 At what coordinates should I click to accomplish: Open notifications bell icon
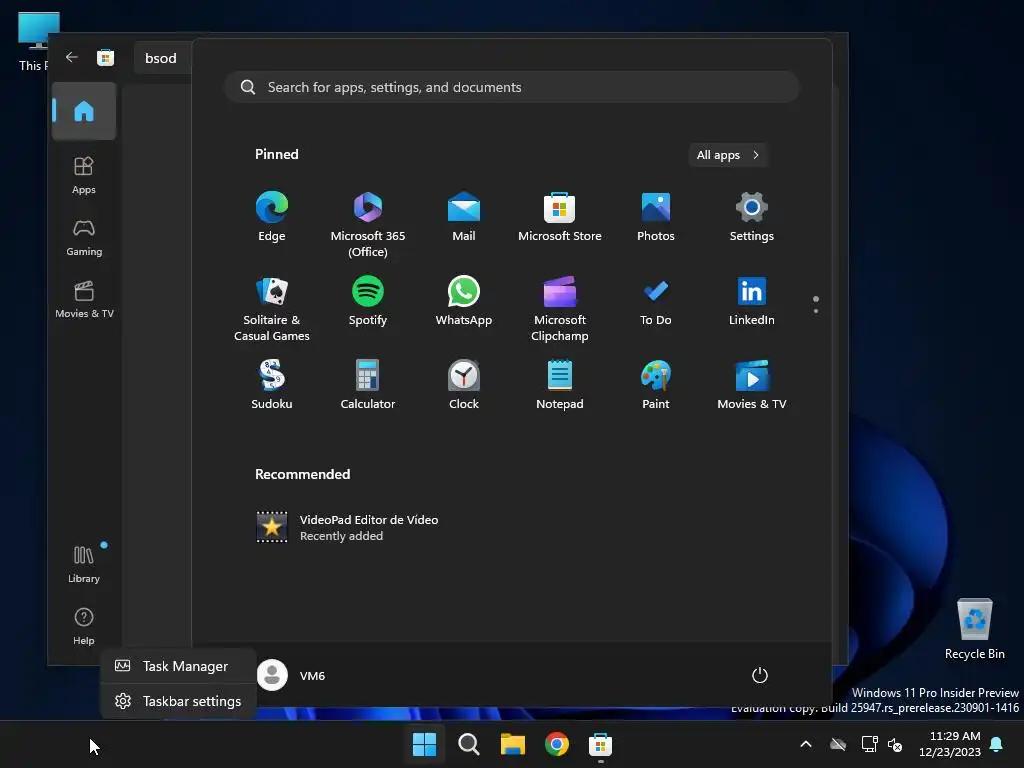tap(997, 744)
